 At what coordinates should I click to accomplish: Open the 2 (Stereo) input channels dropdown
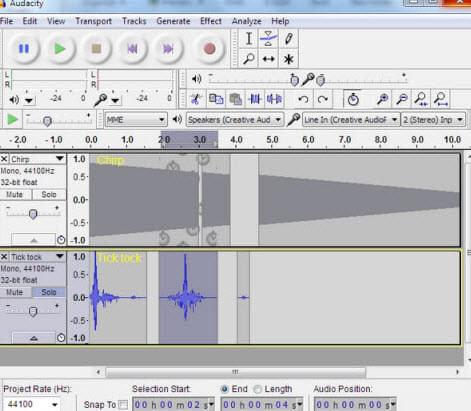pyautogui.click(x=433, y=120)
